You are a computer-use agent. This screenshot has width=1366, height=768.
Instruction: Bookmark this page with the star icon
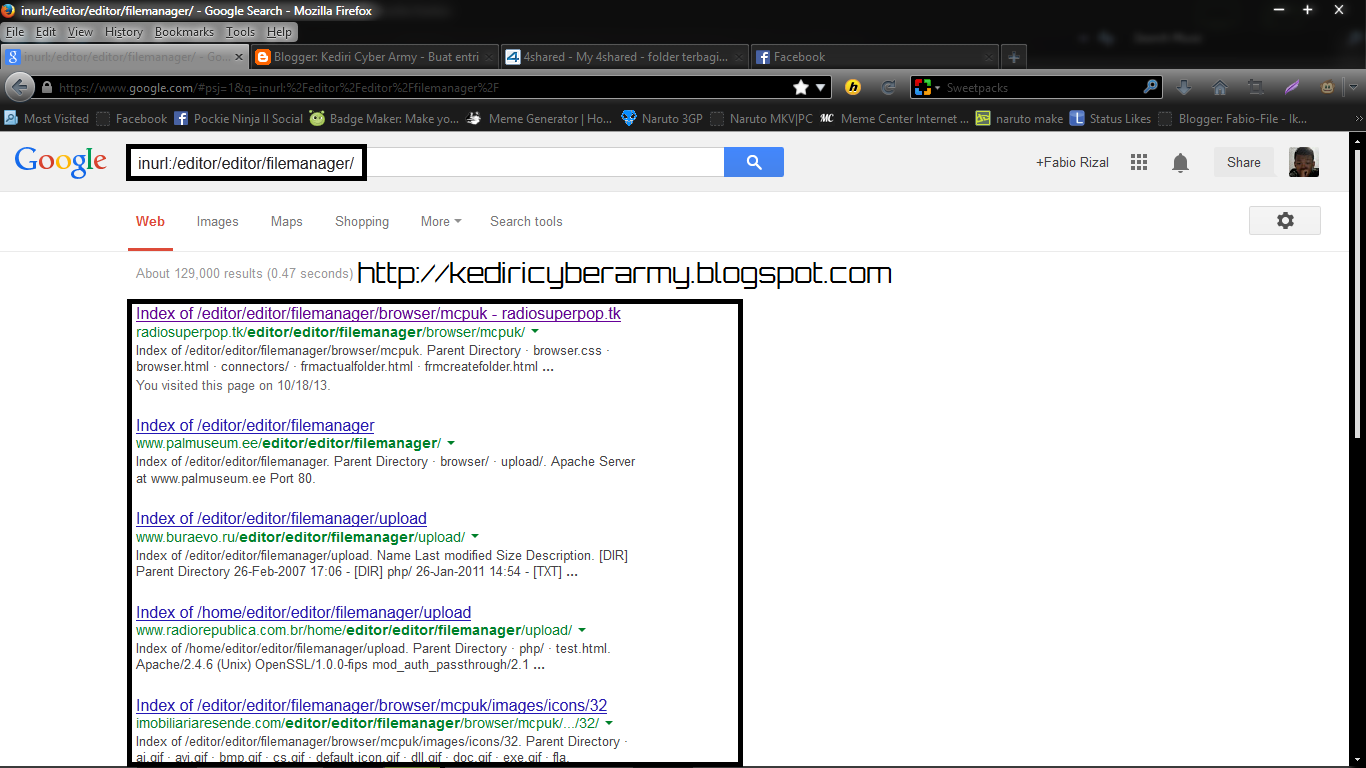click(x=801, y=88)
